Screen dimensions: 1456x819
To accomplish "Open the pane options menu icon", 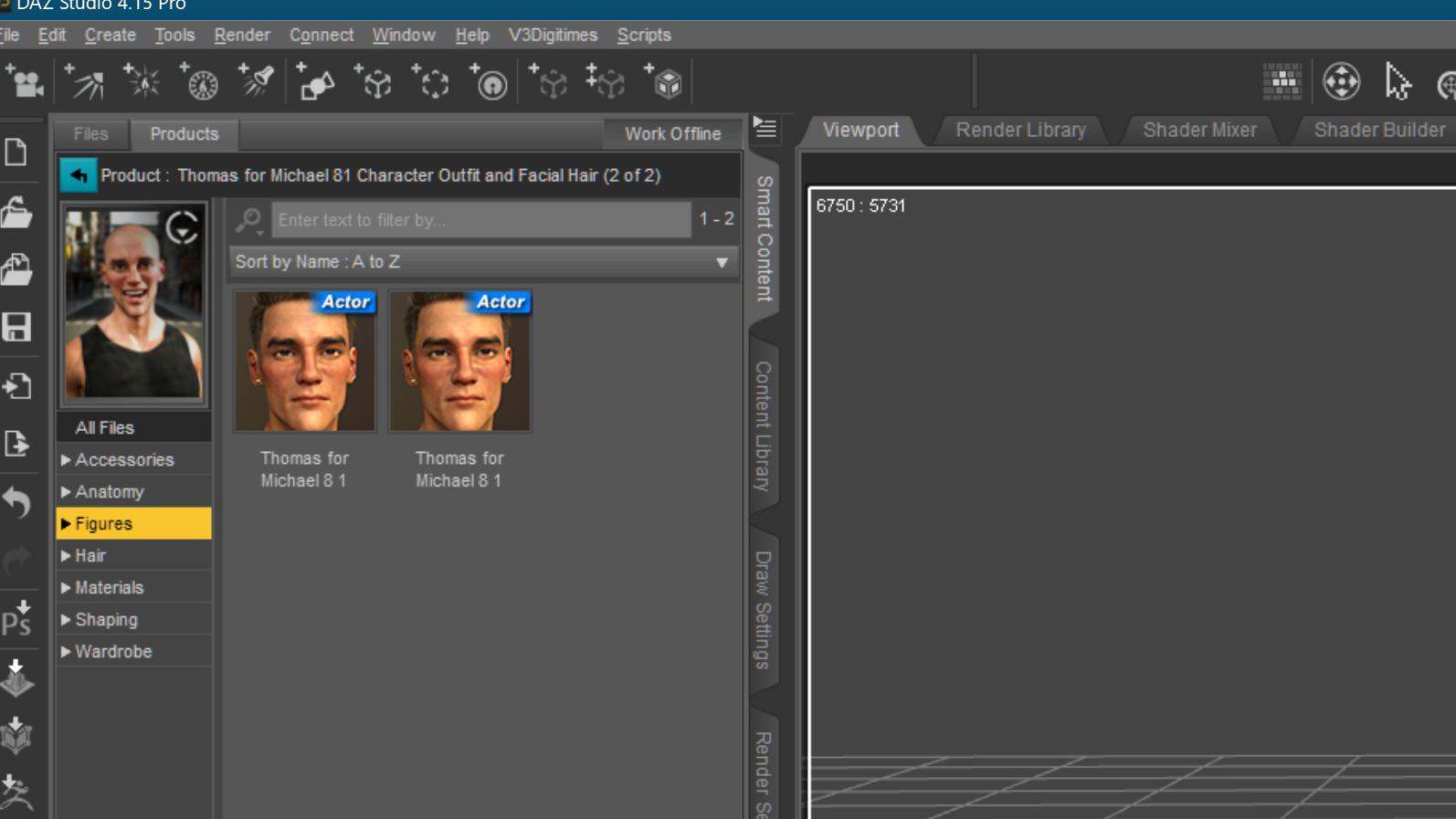I will pyautogui.click(x=765, y=129).
